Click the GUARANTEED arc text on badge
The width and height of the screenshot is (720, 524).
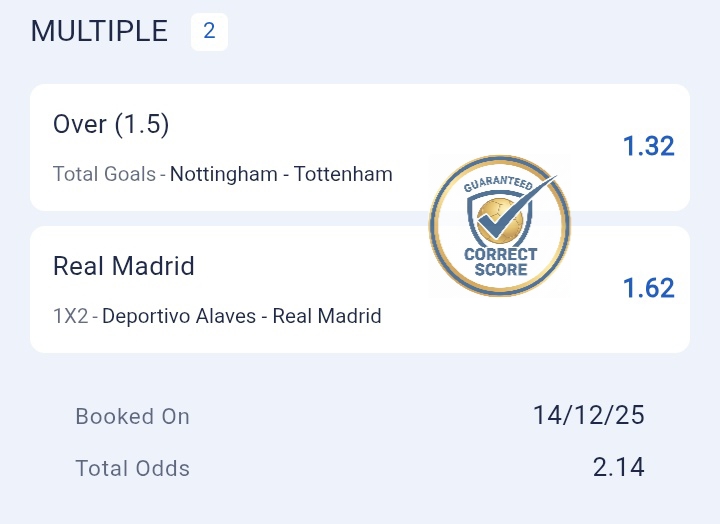coord(497,186)
